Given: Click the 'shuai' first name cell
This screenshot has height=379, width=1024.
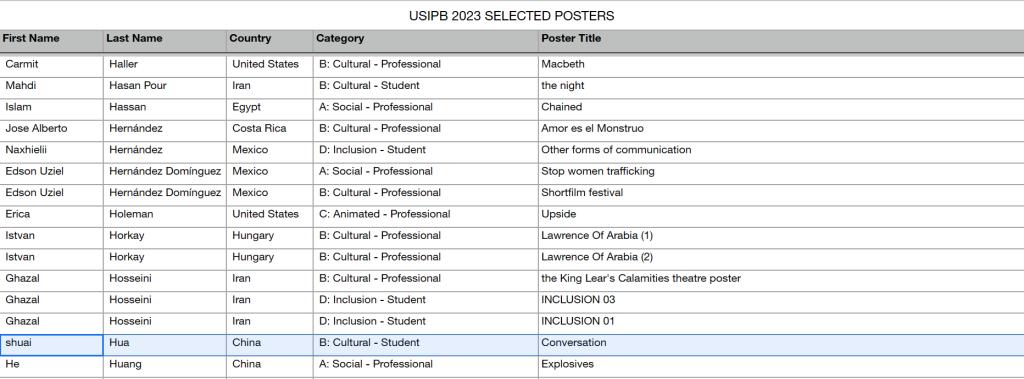Looking at the screenshot, I should [52, 345].
